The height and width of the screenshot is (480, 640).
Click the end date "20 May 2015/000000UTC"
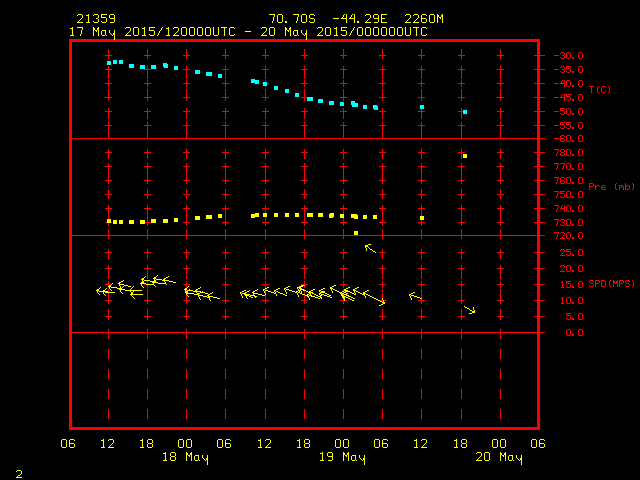coord(344,32)
